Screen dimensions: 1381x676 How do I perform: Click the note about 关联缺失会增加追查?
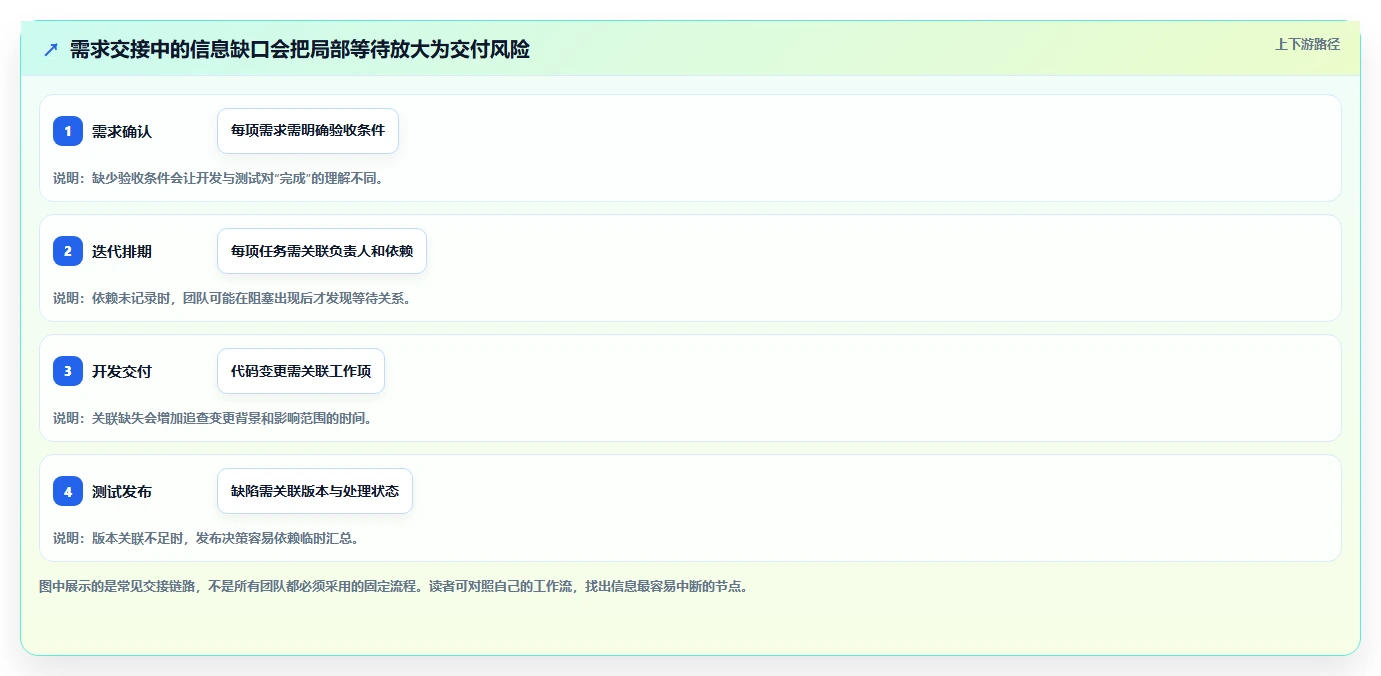(213, 418)
